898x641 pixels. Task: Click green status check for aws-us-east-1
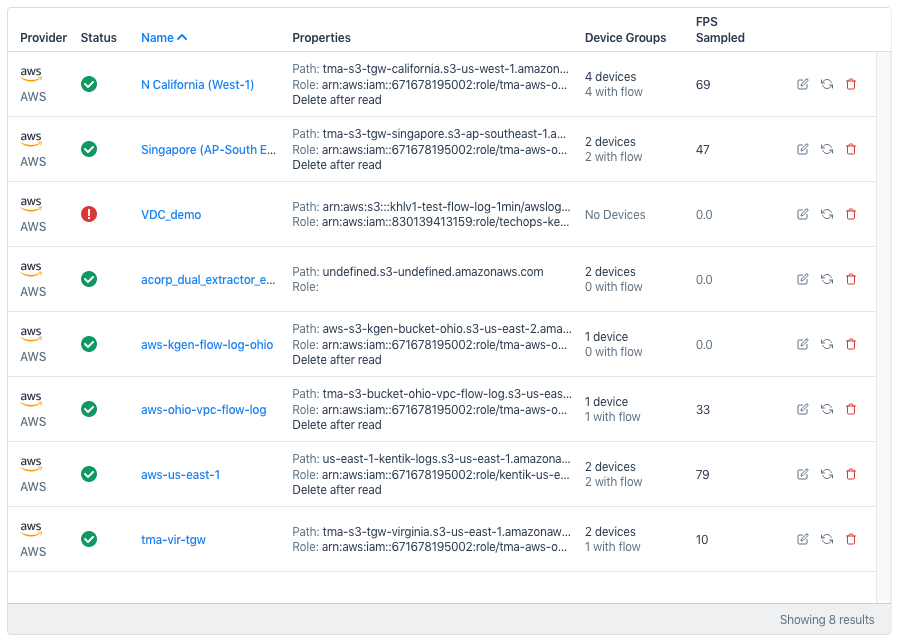point(89,474)
